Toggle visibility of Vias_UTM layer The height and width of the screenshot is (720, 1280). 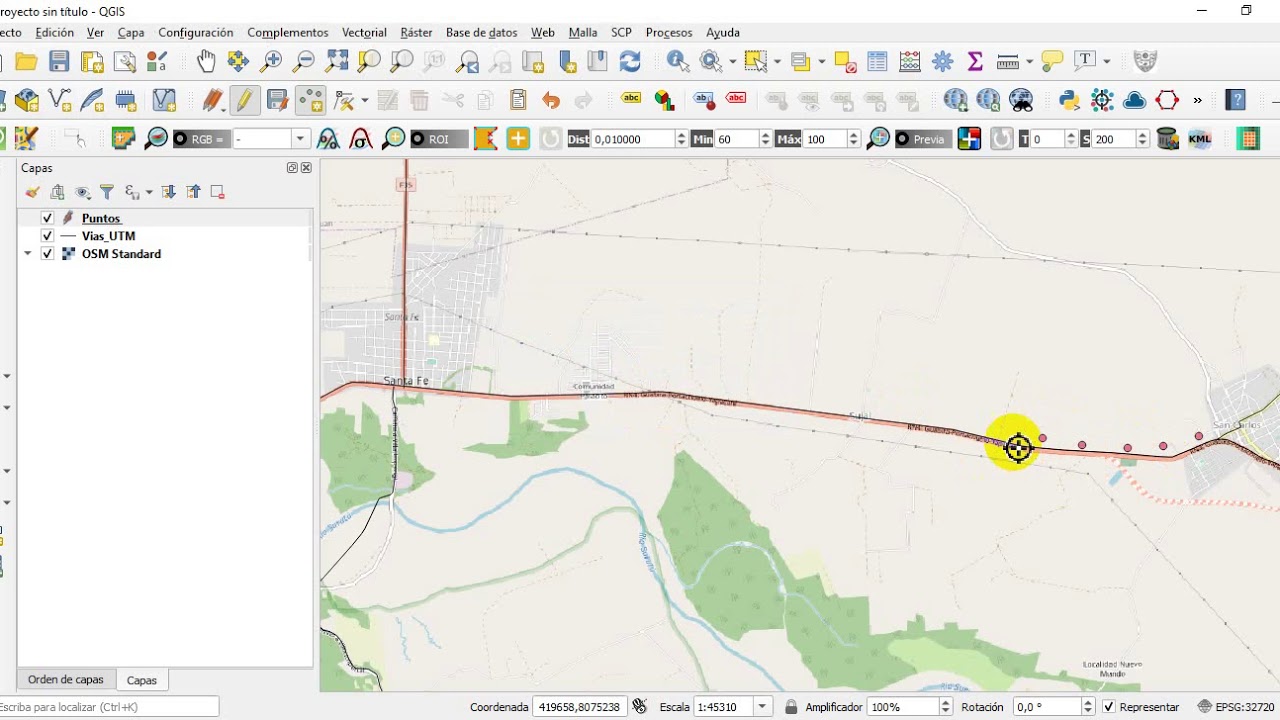[x=47, y=236]
